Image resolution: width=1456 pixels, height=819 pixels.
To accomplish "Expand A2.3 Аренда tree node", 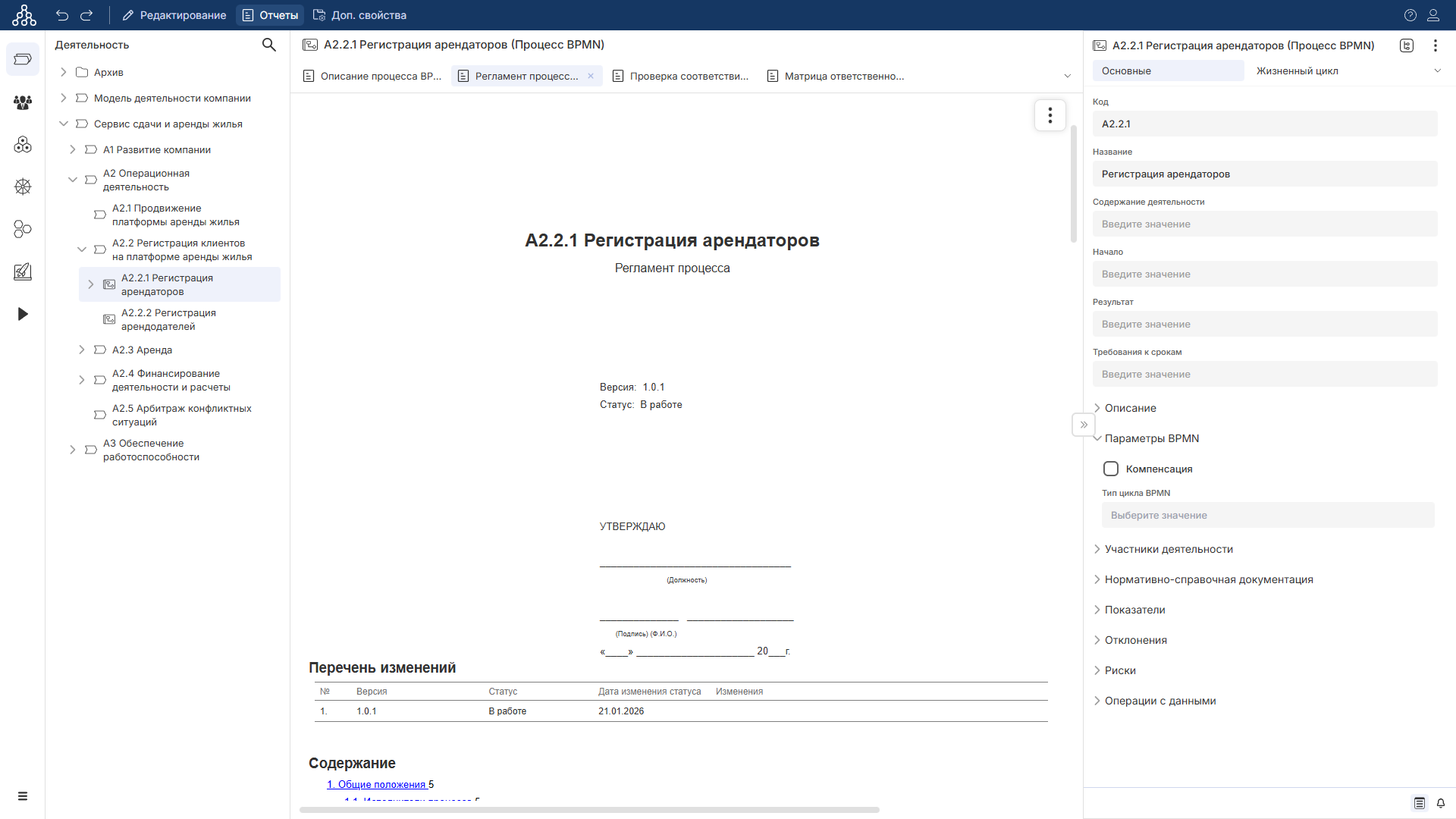I will (82, 350).
